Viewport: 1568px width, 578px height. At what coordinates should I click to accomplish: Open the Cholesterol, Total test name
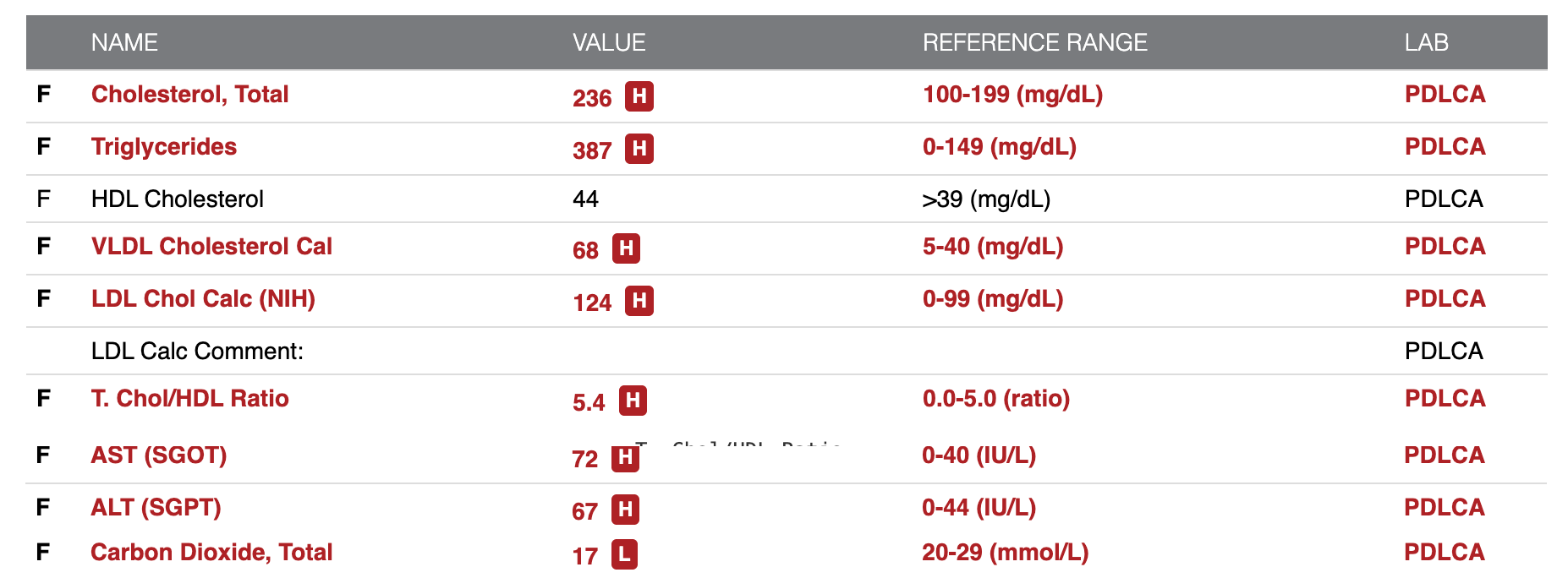click(x=189, y=94)
